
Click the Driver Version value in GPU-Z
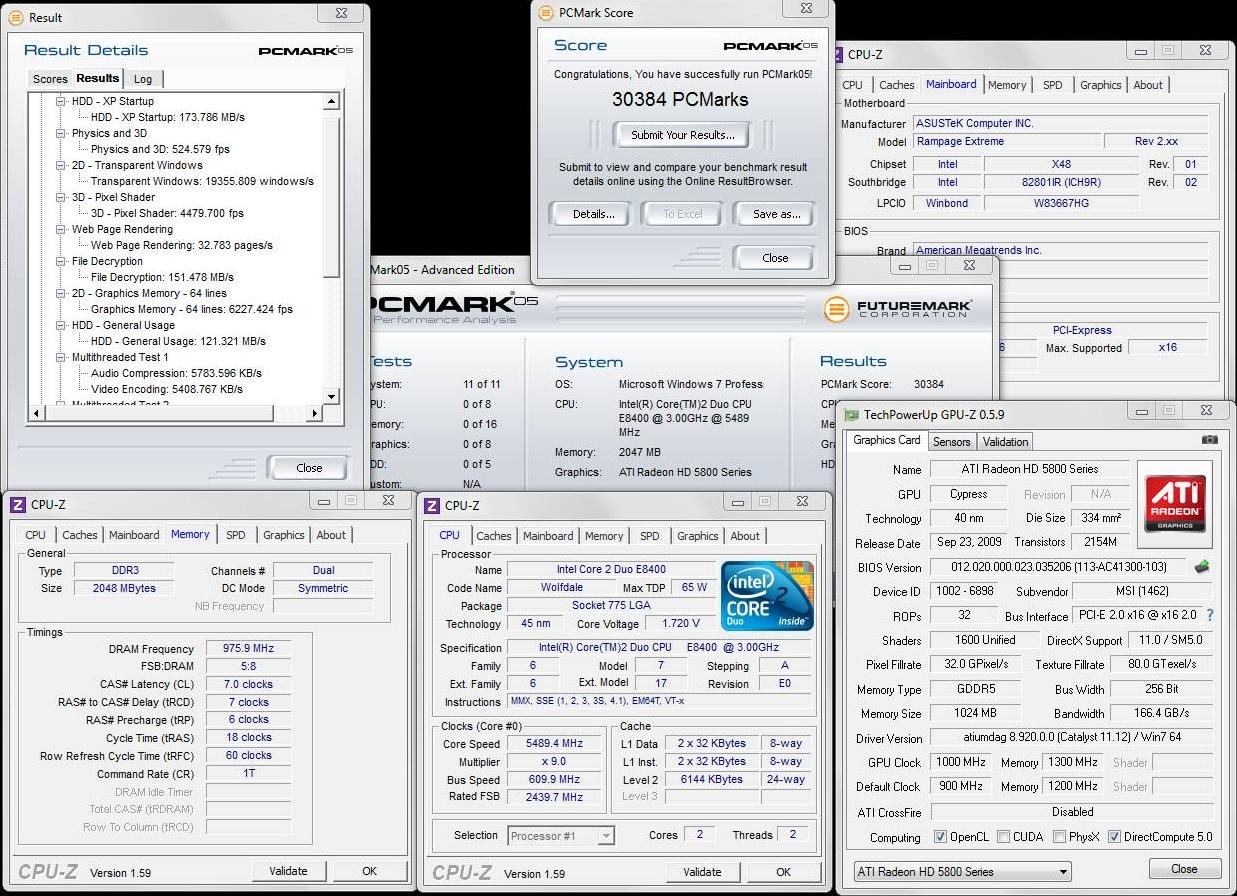pos(1072,738)
